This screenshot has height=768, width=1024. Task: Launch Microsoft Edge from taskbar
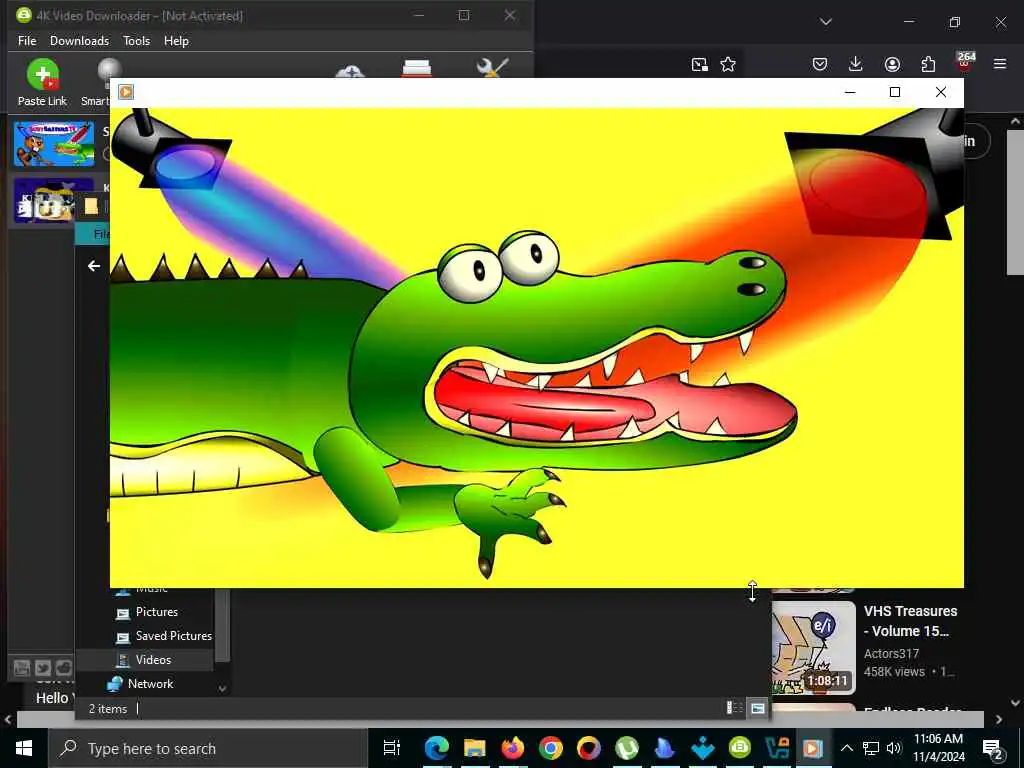437,748
